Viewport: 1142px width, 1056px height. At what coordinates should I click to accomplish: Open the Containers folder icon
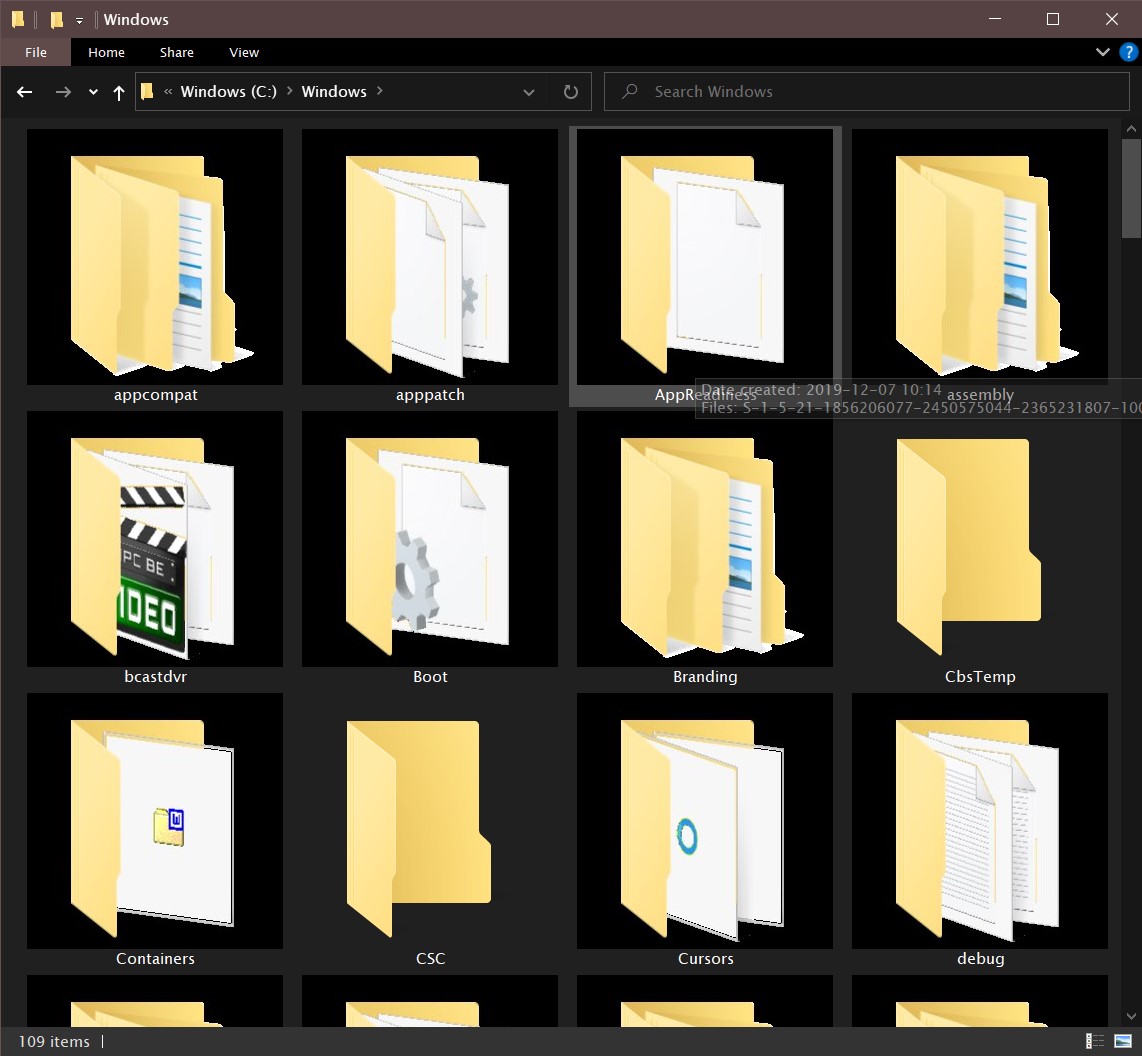tap(155, 821)
